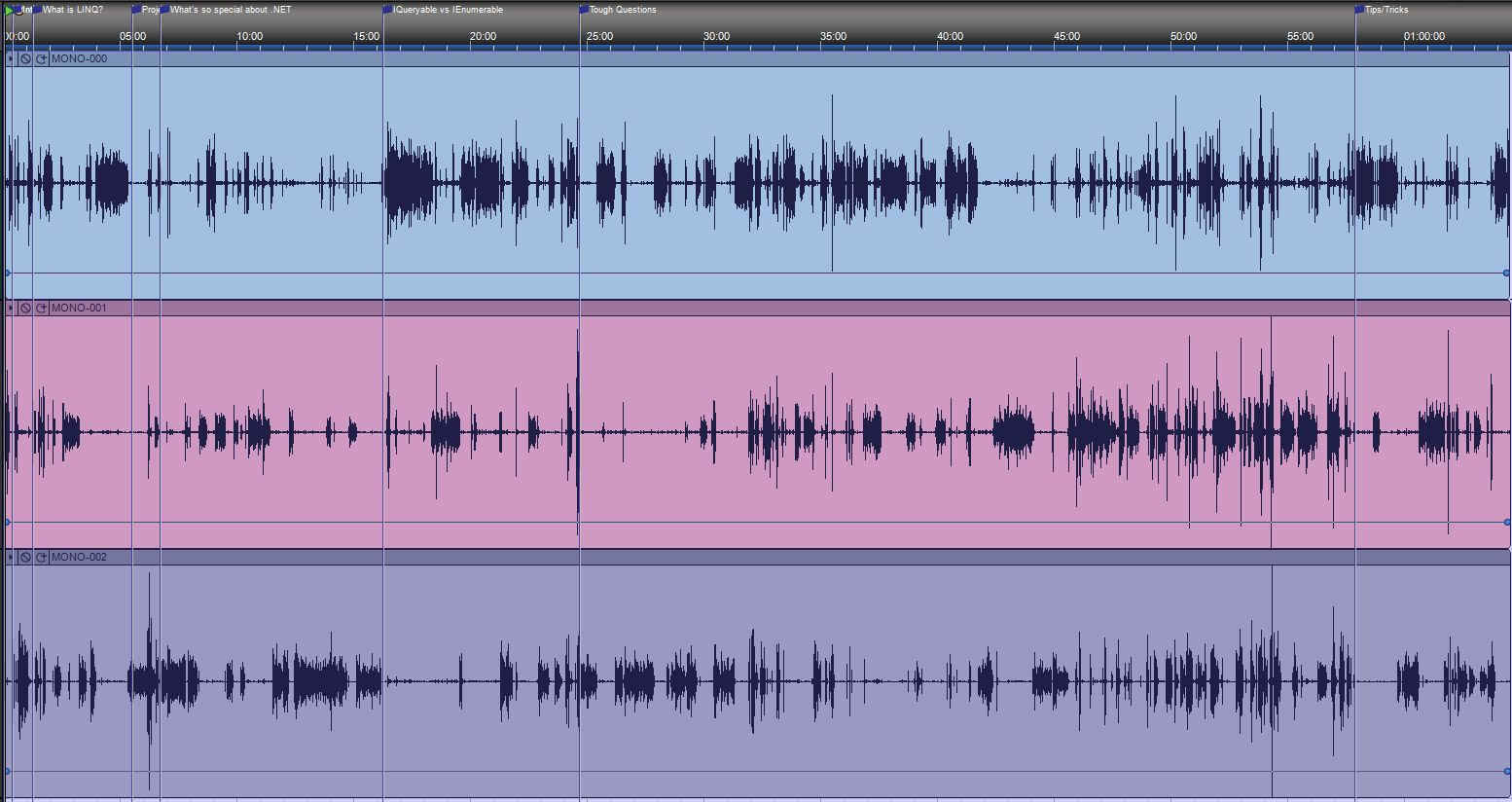Click the MONO-001 clip name label
Image resolution: width=1512 pixels, height=802 pixels.
[79, 308]
